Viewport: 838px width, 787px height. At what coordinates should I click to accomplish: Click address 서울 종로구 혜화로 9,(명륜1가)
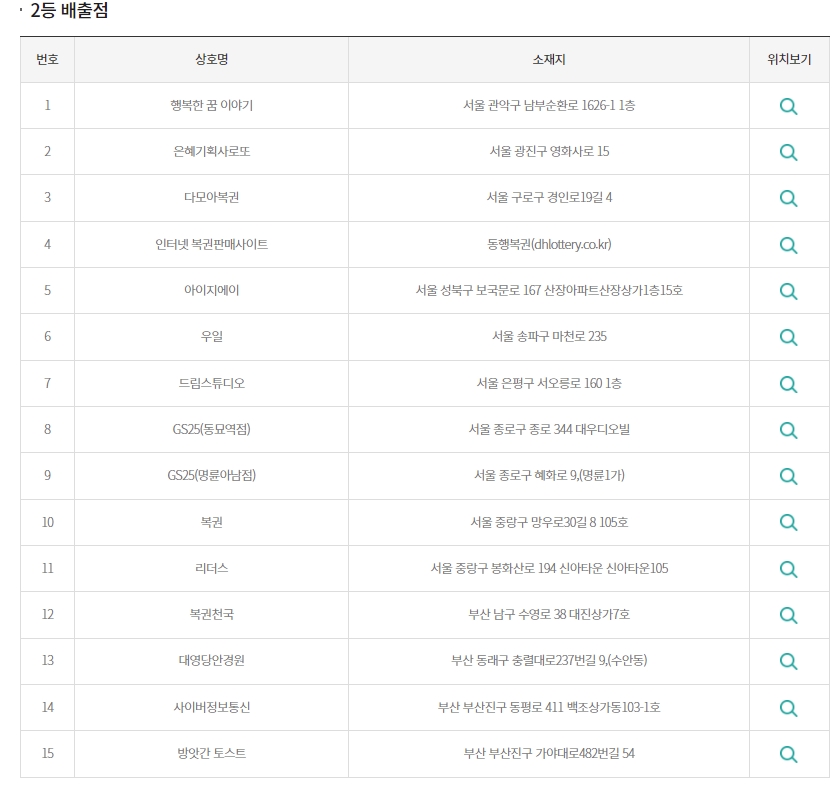coord(549,475)
